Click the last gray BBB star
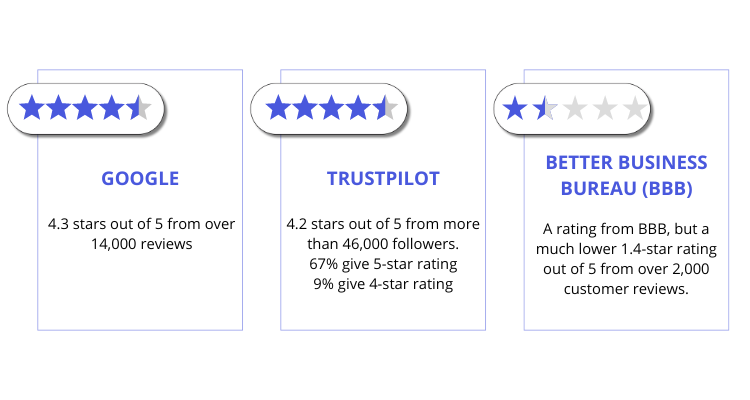The width and height of the screenshot is (750, 400). (635, 108)
